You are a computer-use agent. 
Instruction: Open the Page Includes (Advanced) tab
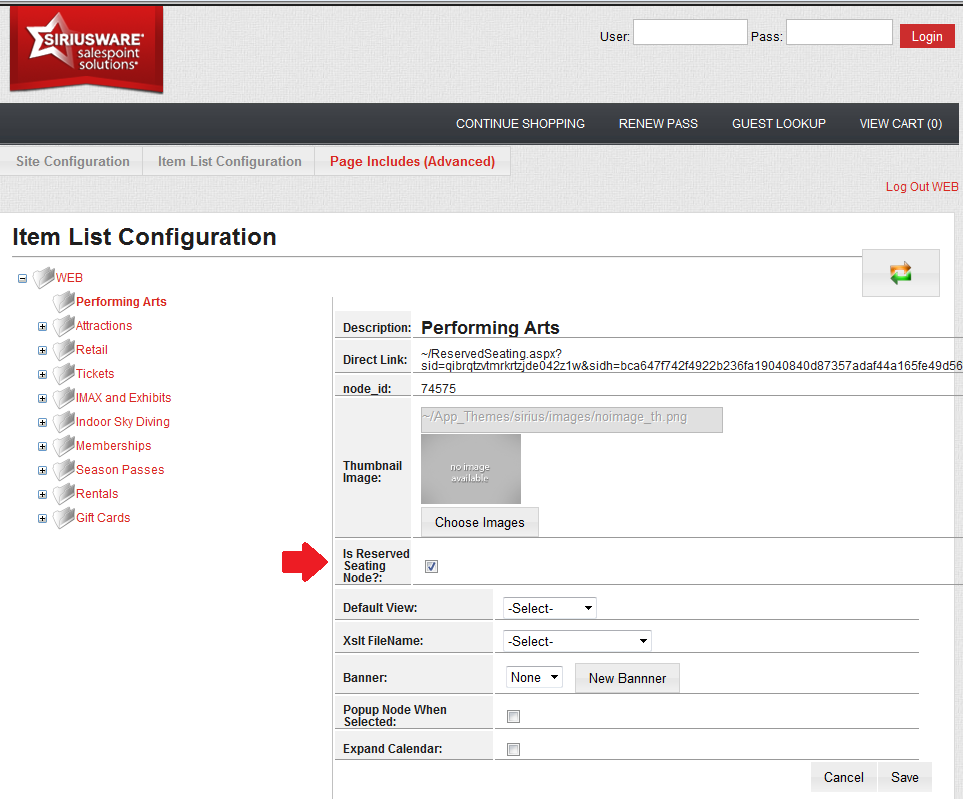pyautogui.click(x=412, y=162)
